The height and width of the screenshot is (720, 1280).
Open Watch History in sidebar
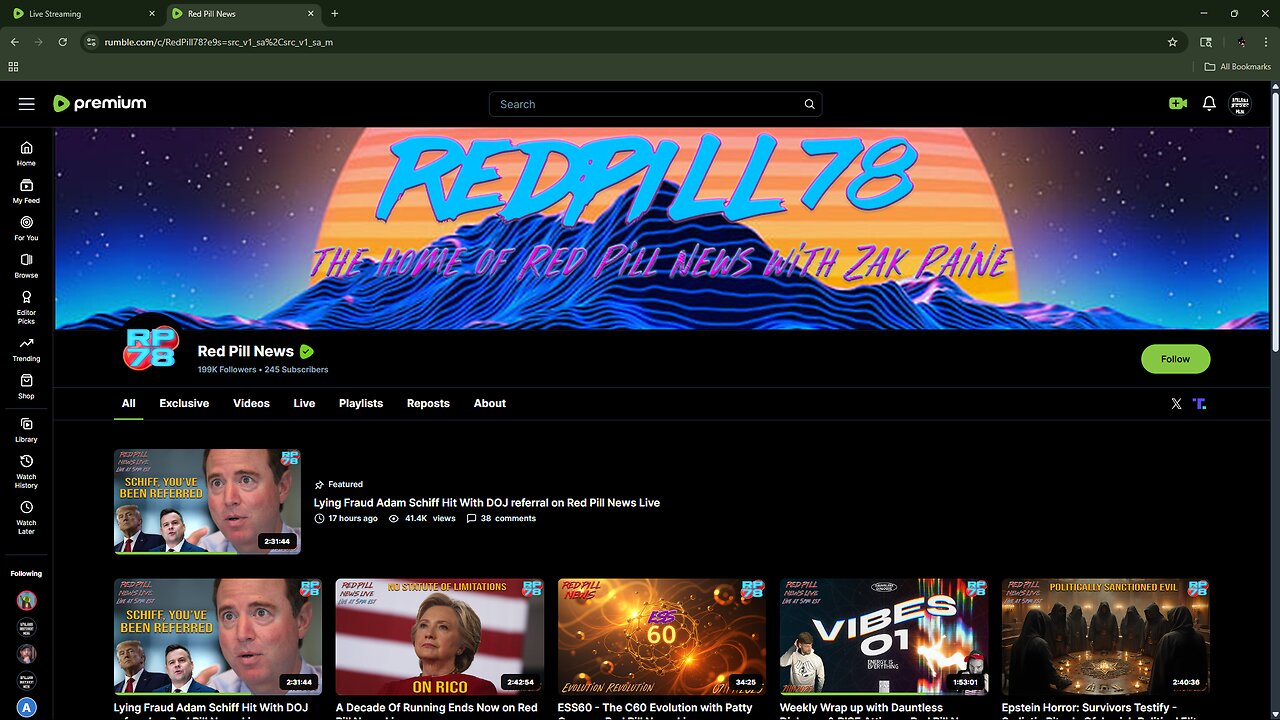pos(26,472)
